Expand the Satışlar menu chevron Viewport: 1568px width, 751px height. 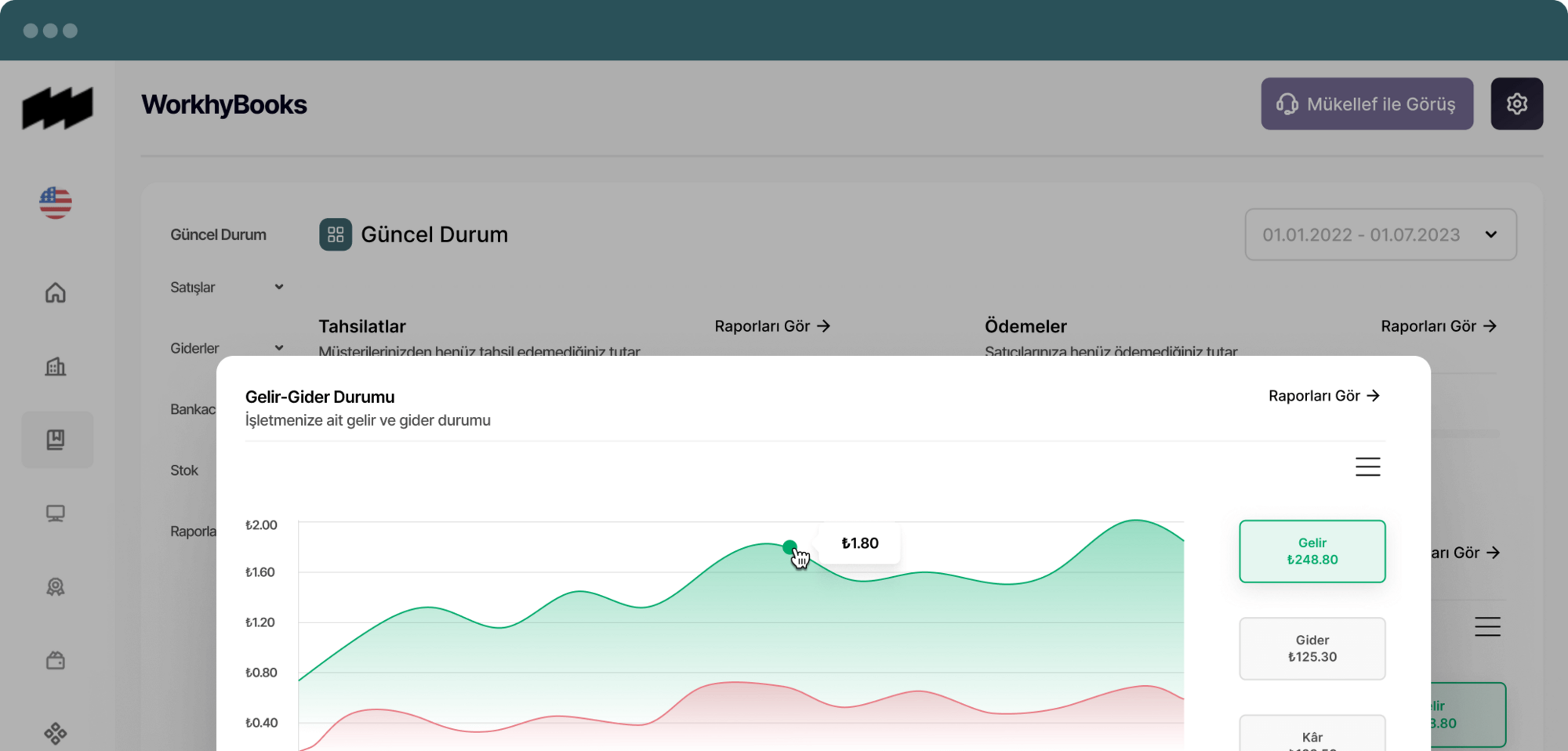(x=279, y=287)
